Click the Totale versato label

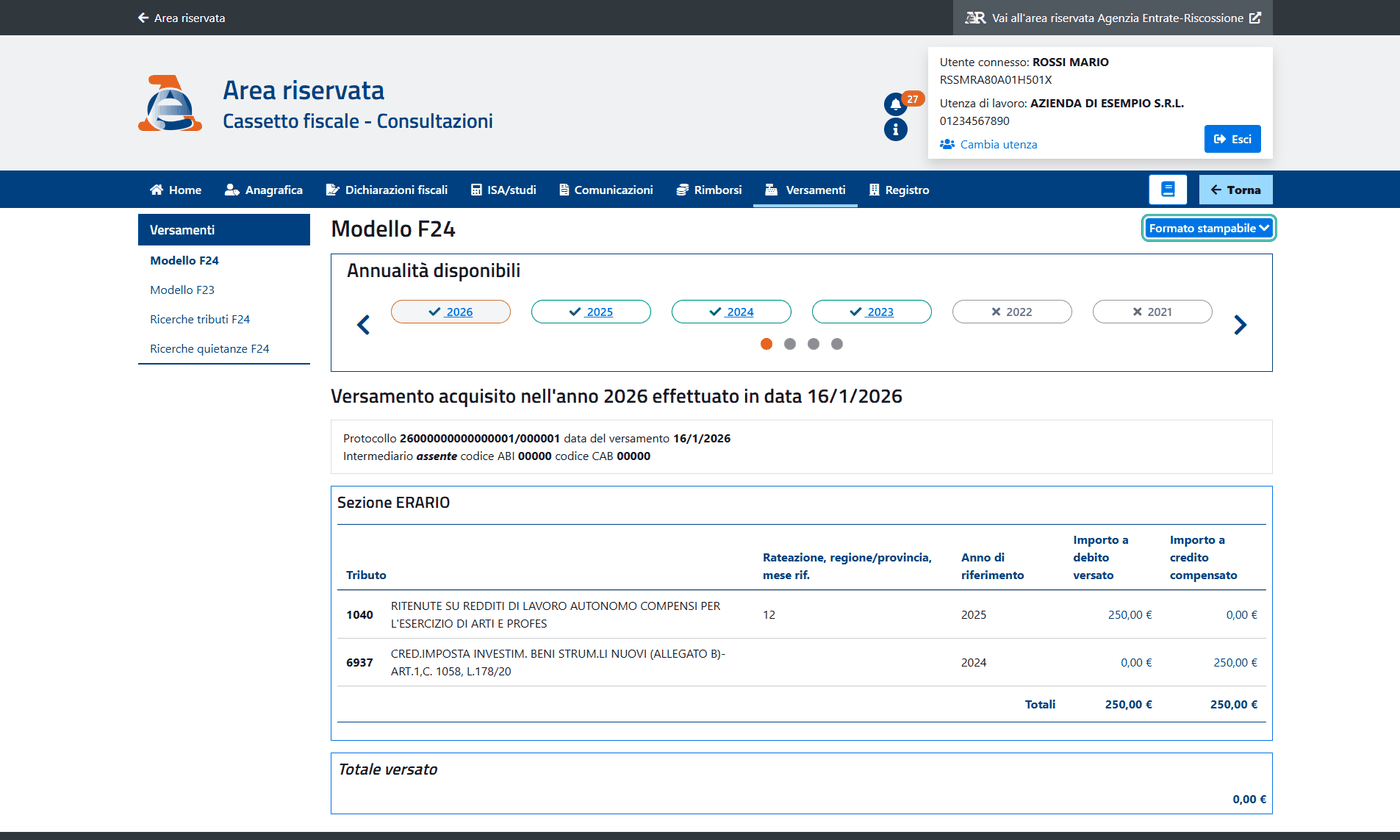(388, 770)
